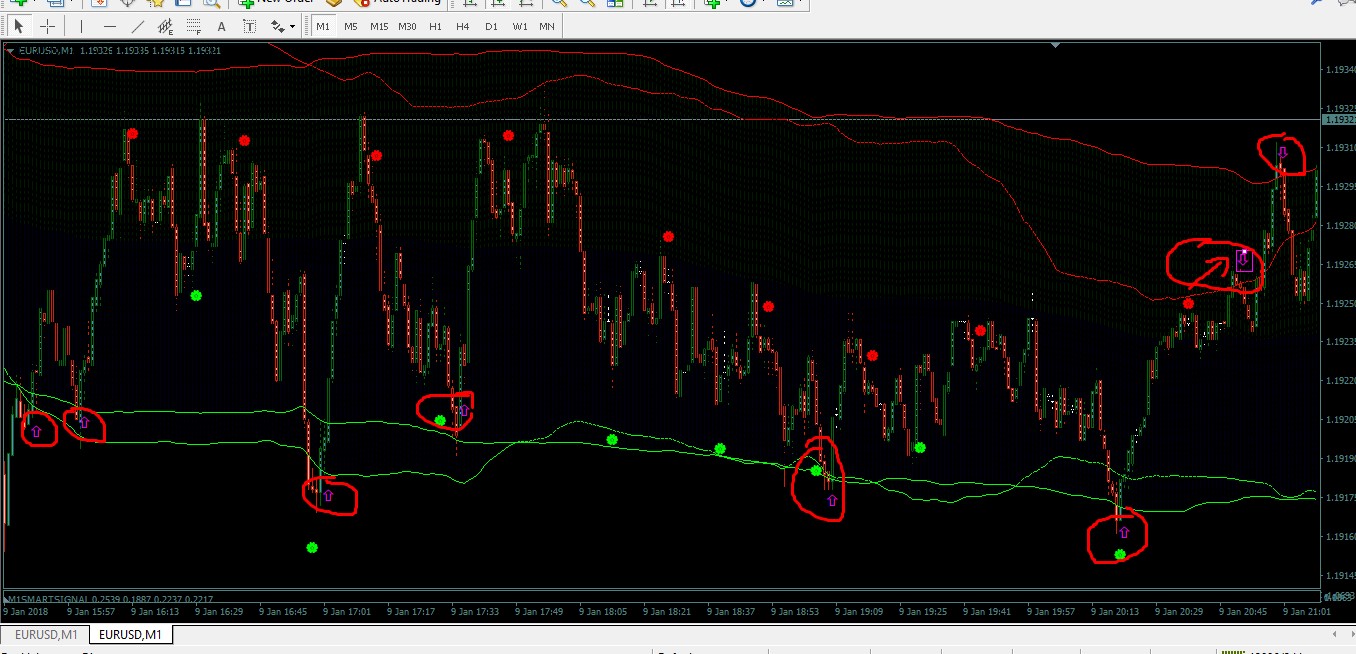This screenshot has width=1356, height=654.
Task: Click the current price label 1.19323
Action: click(1338, 119)
